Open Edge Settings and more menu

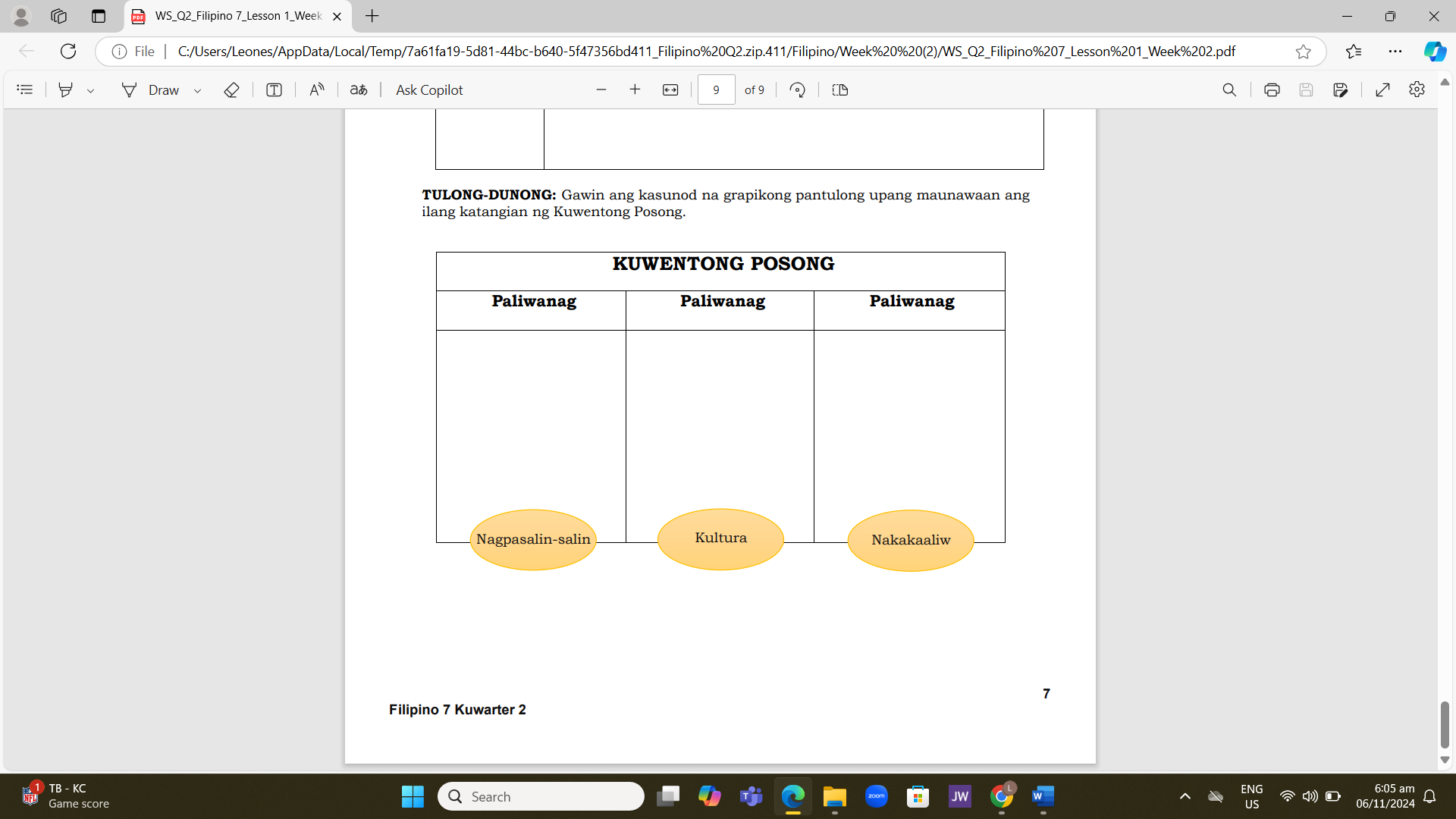(x=1395, y=51)
